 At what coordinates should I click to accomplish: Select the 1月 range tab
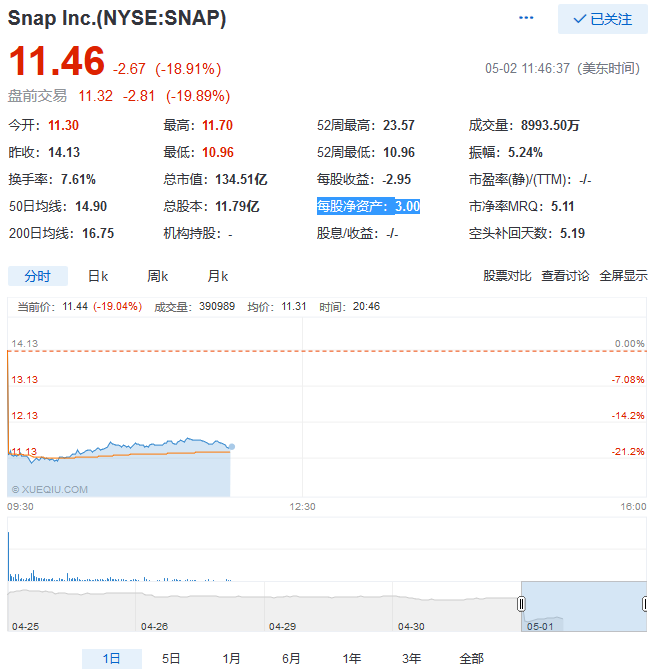tap(232, 658)
